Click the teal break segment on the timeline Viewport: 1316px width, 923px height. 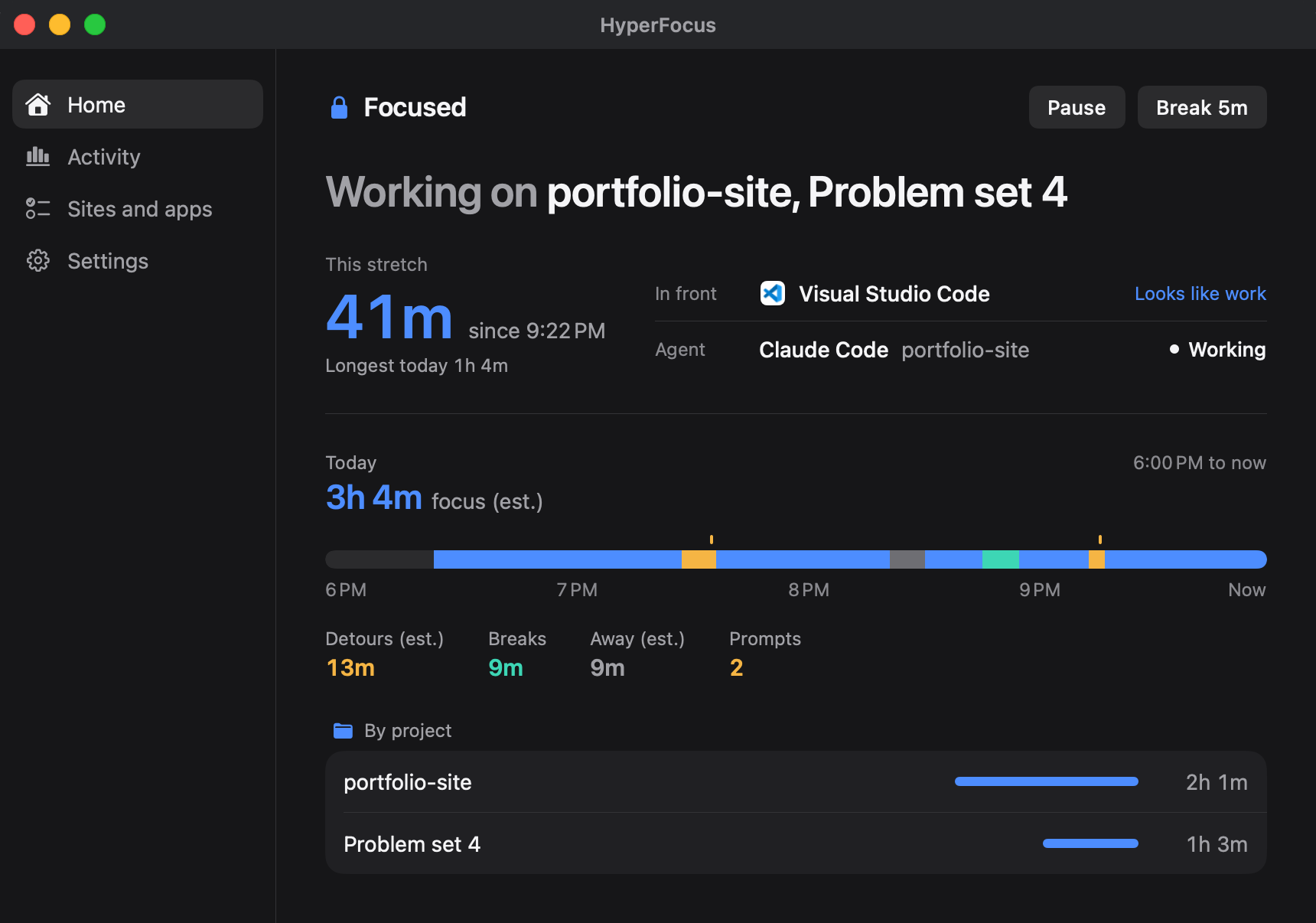coord(1001,559)
